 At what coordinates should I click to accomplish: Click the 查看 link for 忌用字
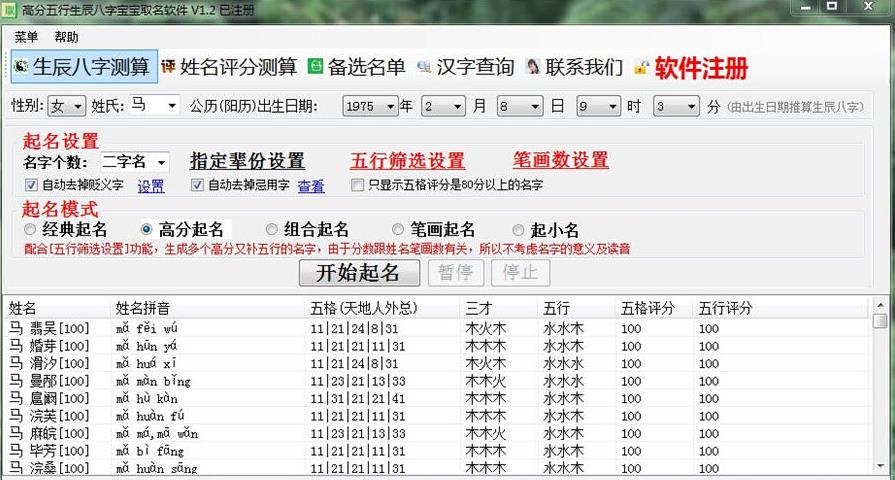point(311,186)
